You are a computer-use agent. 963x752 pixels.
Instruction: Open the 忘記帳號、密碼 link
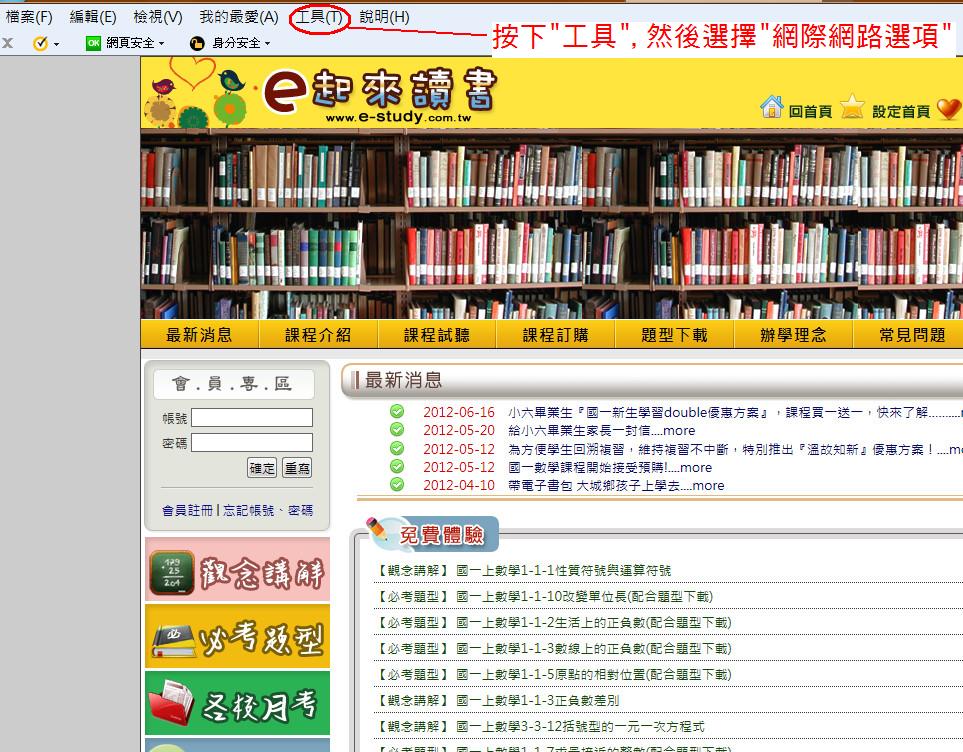coord(268,511)
